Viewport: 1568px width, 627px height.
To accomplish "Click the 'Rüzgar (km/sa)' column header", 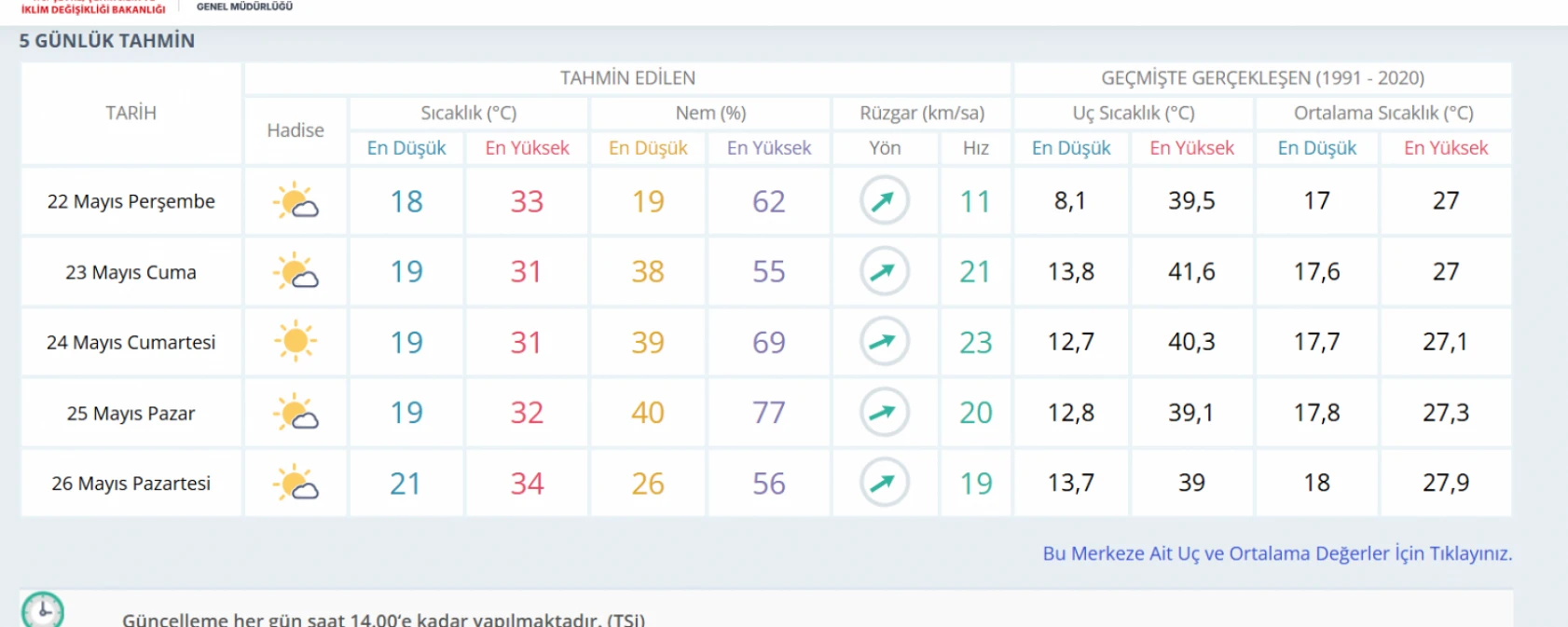I will point(921,113).
